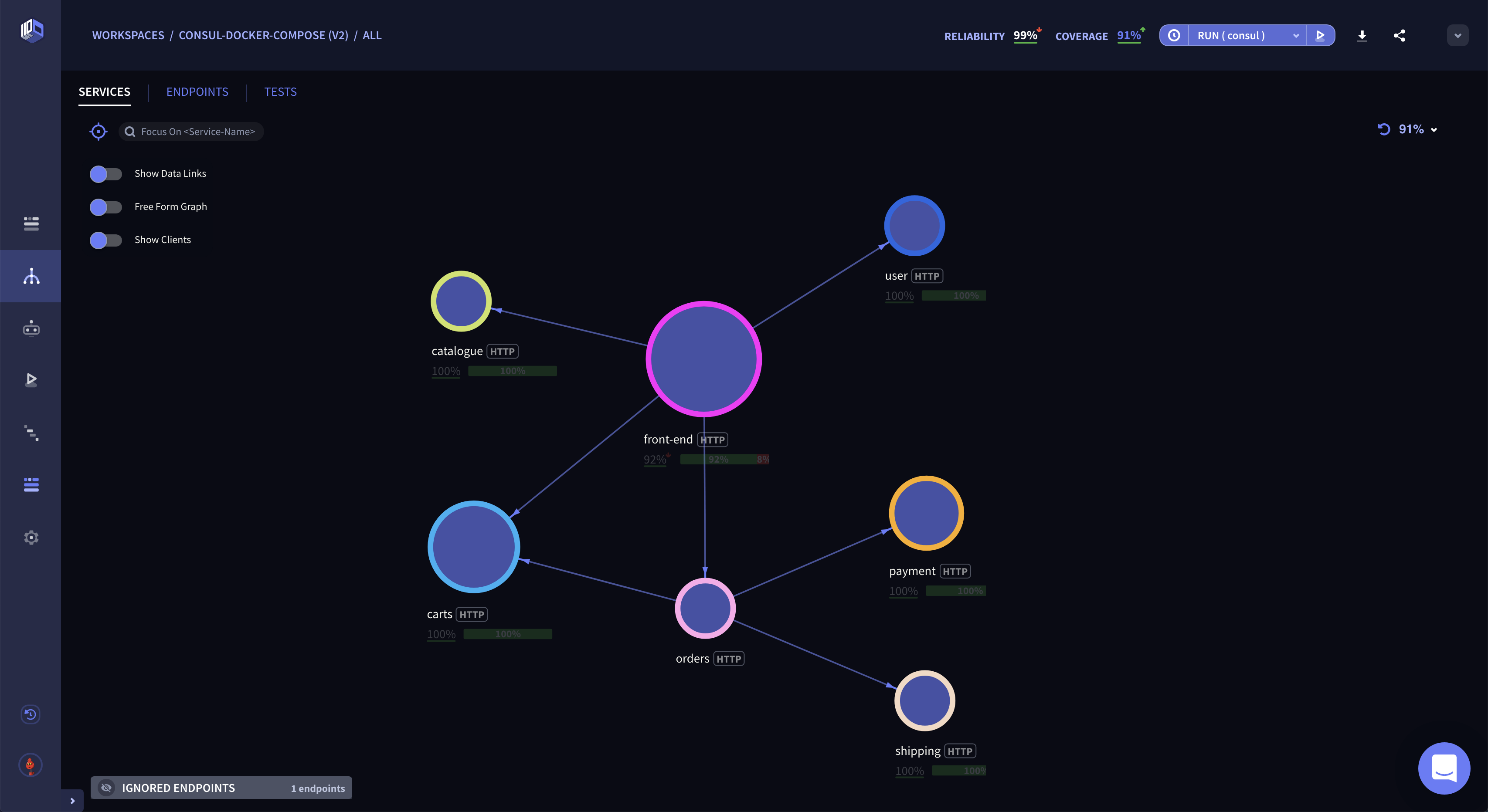Screen dimensions: 1488x812
Task: Open the chat support bubble
Action: tap(1444, 768)
